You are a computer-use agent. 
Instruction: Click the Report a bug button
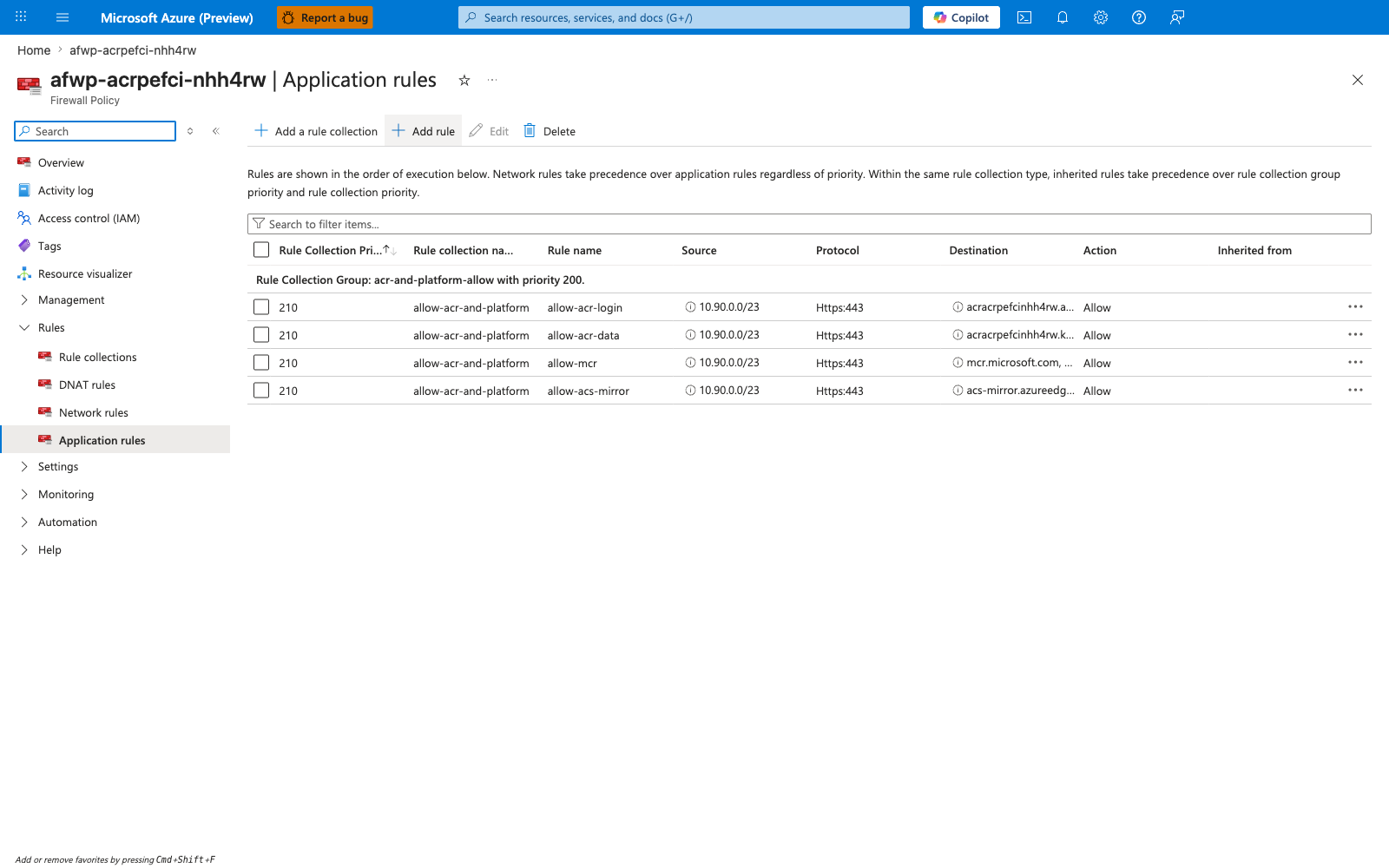(x=325, y=17)
